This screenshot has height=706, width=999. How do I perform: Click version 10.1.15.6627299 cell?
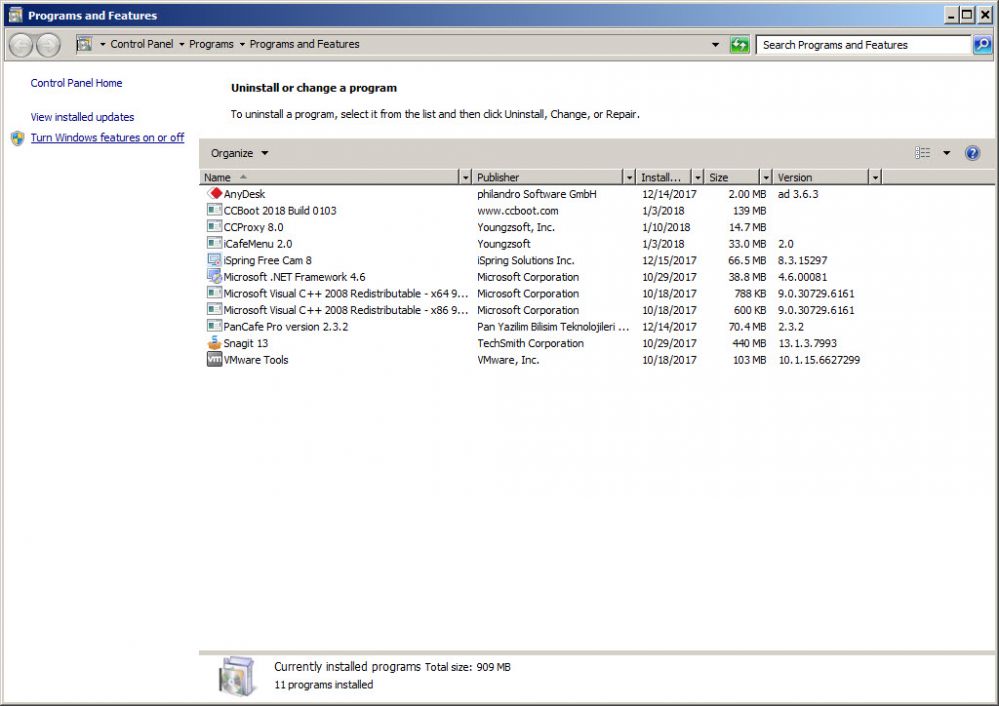pyautogui.click(x=819, y=359)
